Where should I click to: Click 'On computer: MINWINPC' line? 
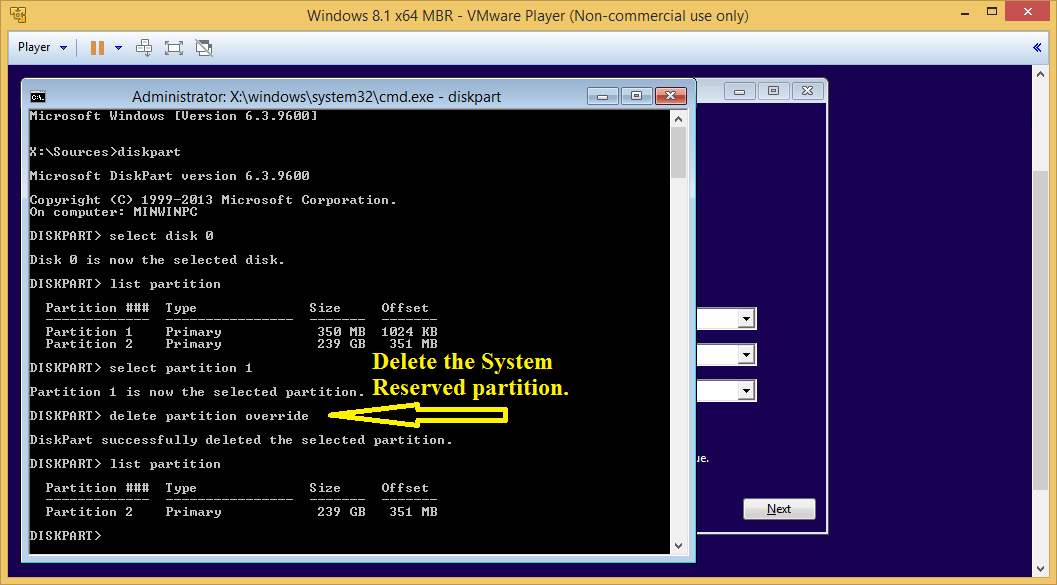(113, 212)
